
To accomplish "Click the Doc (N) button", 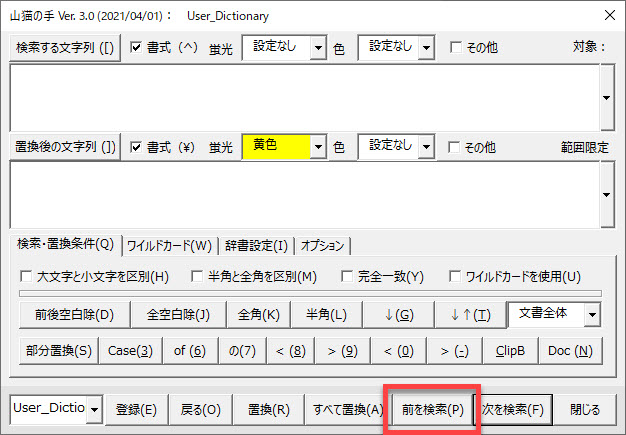I will (570, 351).
